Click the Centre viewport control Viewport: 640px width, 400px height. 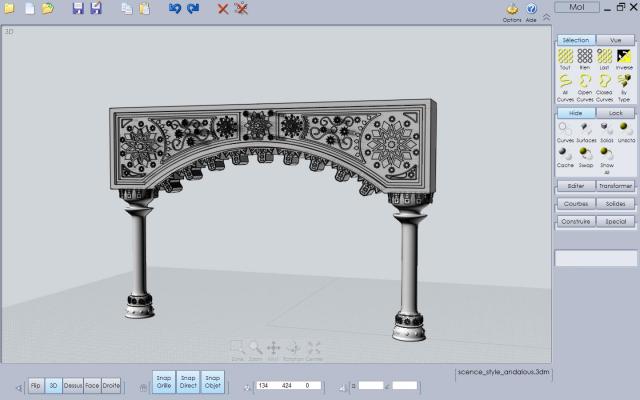pos(314,351)
